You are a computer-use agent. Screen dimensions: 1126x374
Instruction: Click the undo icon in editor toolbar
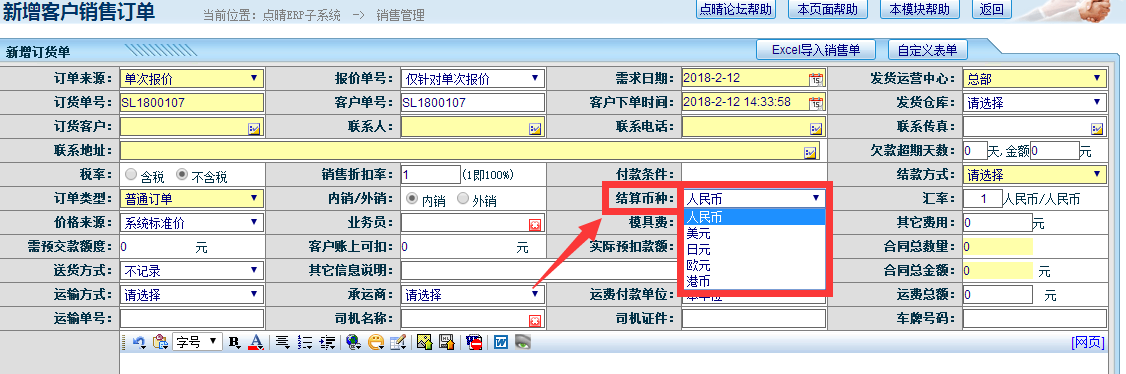[139, 342]
